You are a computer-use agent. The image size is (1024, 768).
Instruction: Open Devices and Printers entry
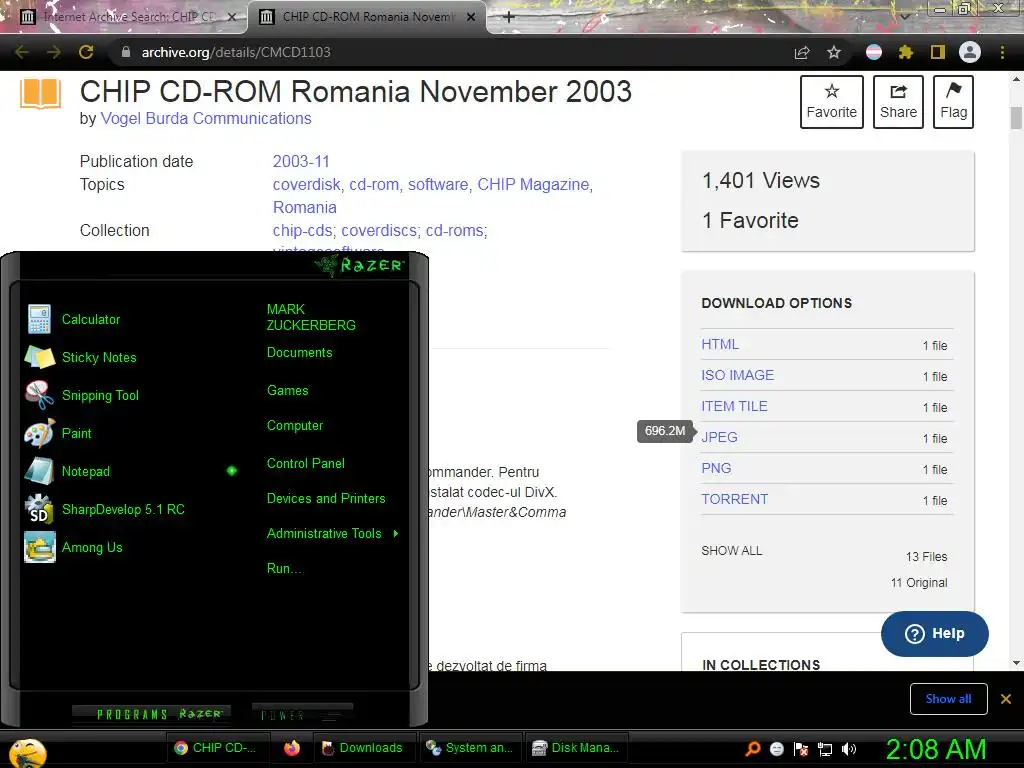coord(326,498)
